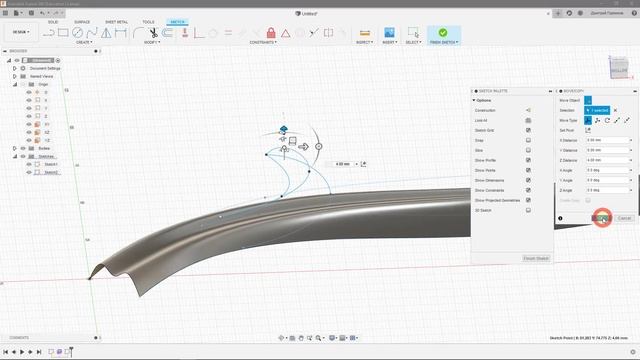Open the Design workspace dropdown
This screenshot has width=640, height=360.
pyautogui.click(x=21, y=32)
